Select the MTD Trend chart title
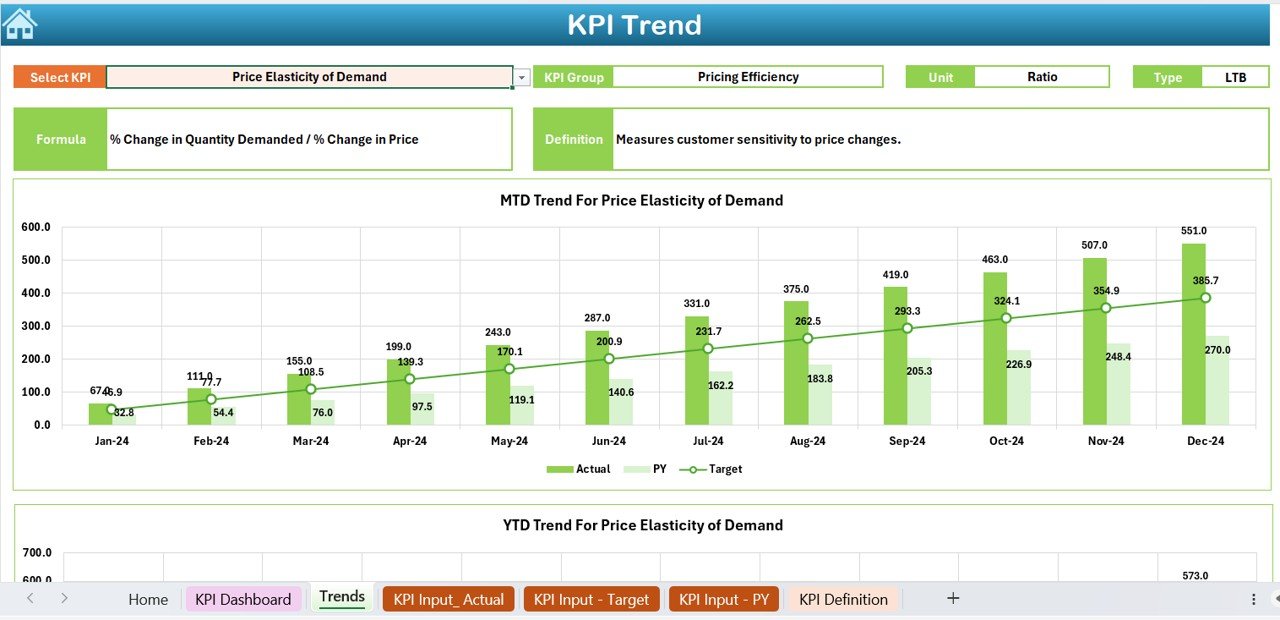The image size is (1280, 620). click(641, 200)
